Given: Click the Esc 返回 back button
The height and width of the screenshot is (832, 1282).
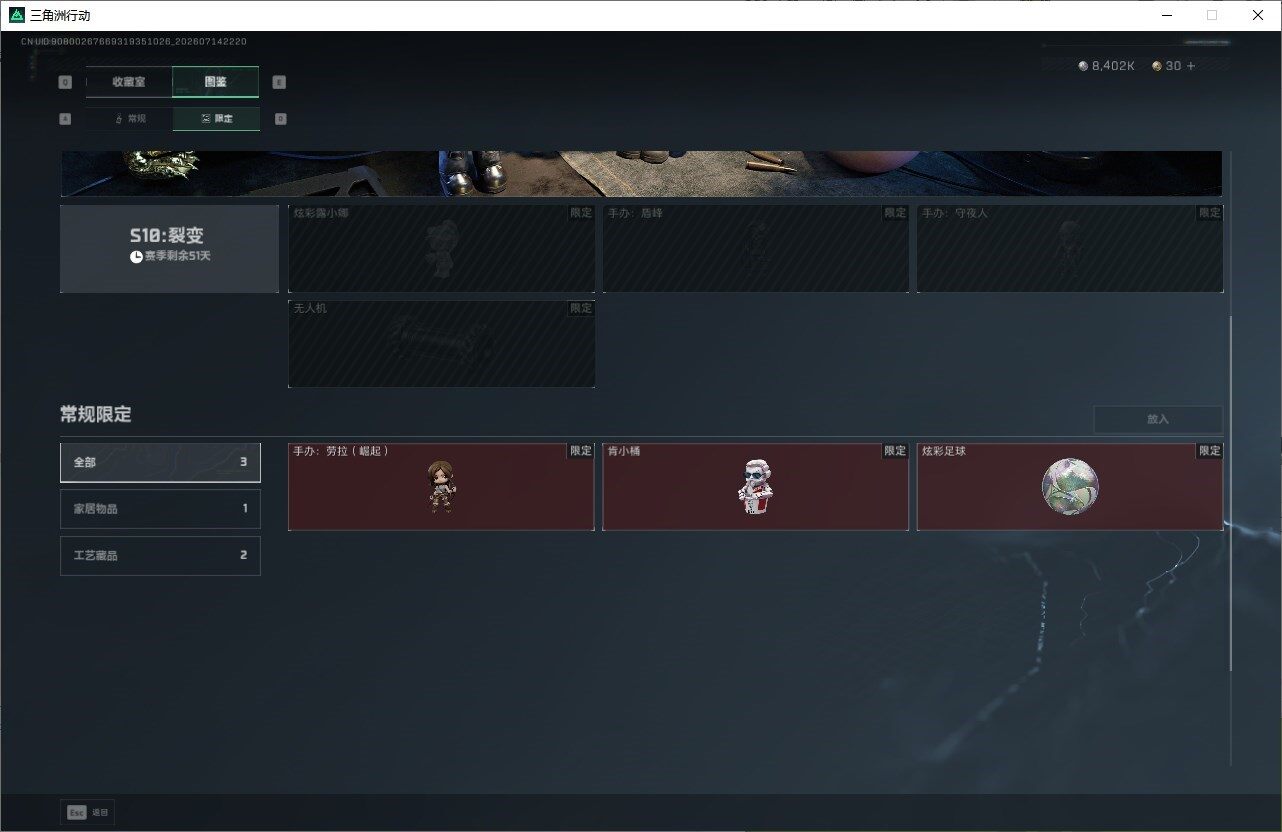Looking at the screenshot, I should [88, 812].
